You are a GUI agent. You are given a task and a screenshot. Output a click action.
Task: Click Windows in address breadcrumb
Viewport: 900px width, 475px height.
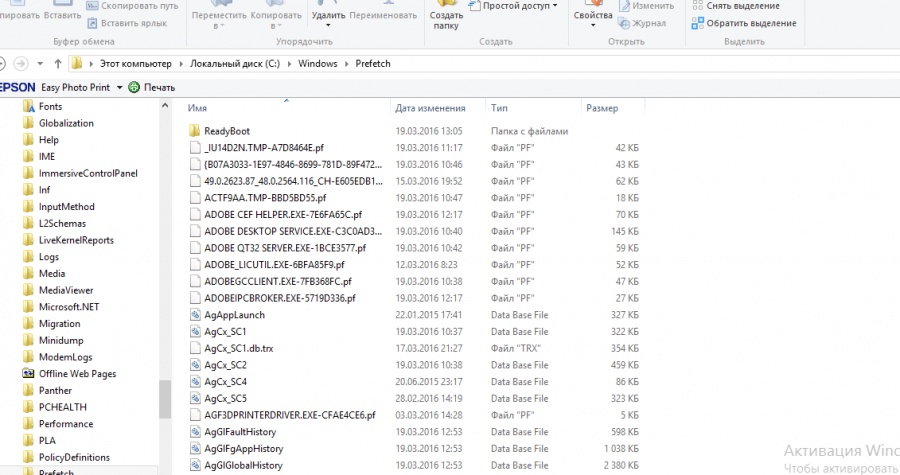(x=317, y=64)
